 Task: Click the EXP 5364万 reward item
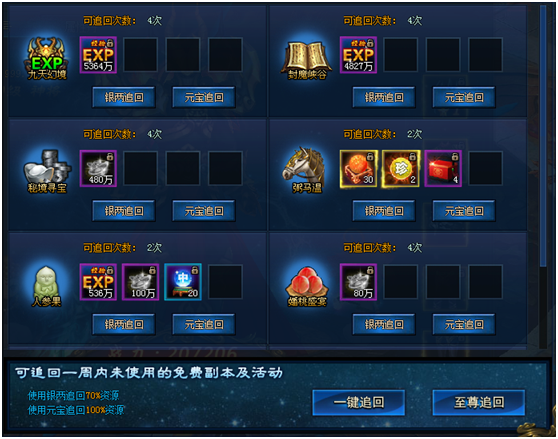(98, 55)
